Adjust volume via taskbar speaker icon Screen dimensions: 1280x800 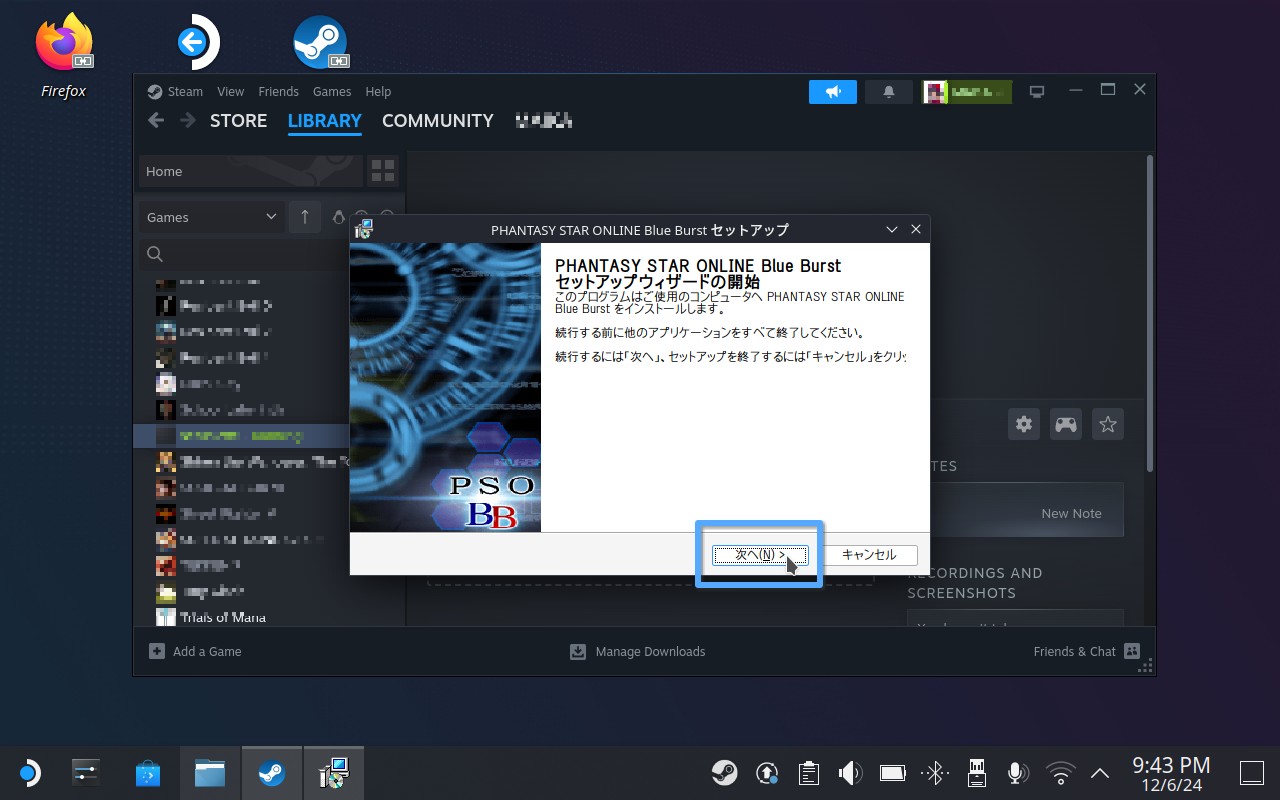[x=849, y=773]
